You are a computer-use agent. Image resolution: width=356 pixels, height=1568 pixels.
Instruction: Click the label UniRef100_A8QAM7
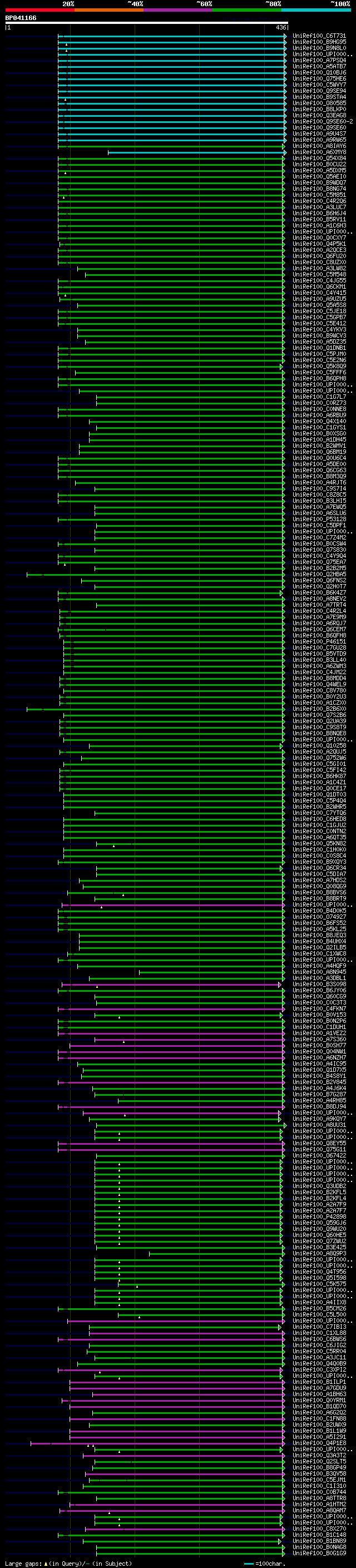pyautogui.click(x=319, y=1510)
